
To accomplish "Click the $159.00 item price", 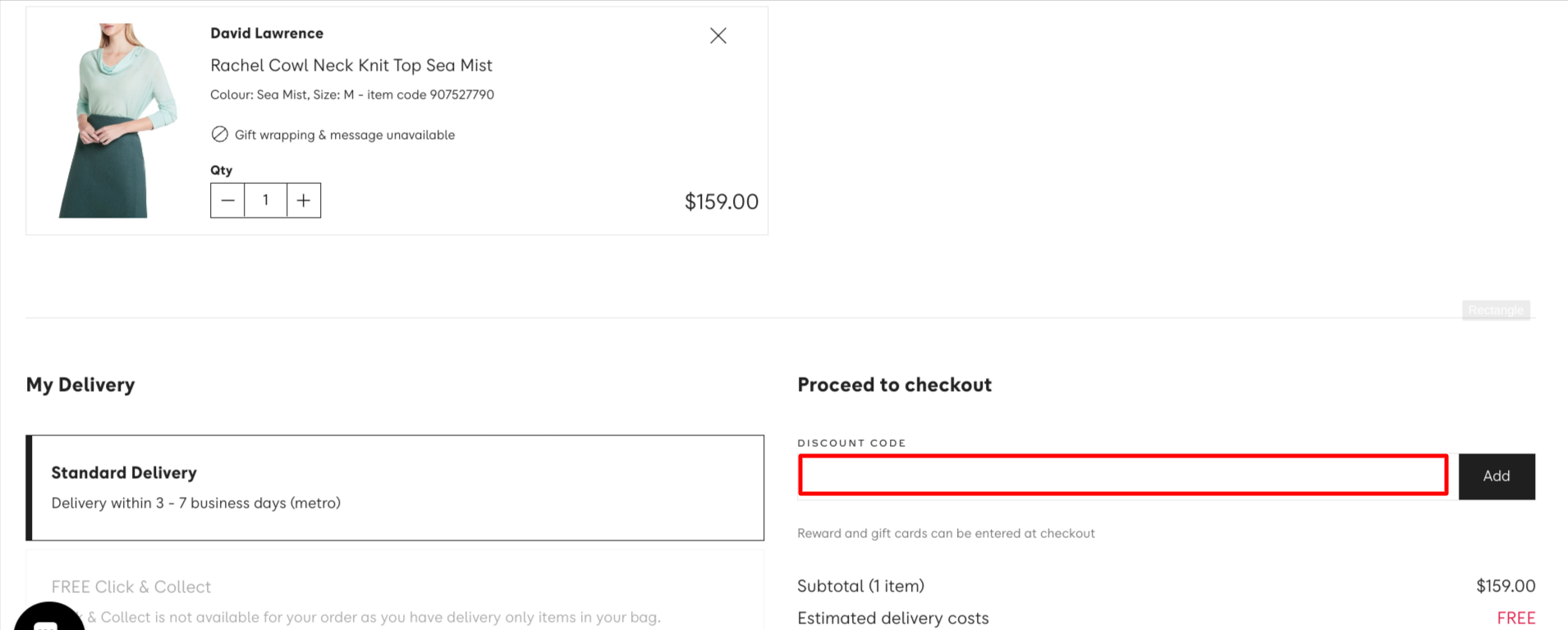I will pos(722,202).
